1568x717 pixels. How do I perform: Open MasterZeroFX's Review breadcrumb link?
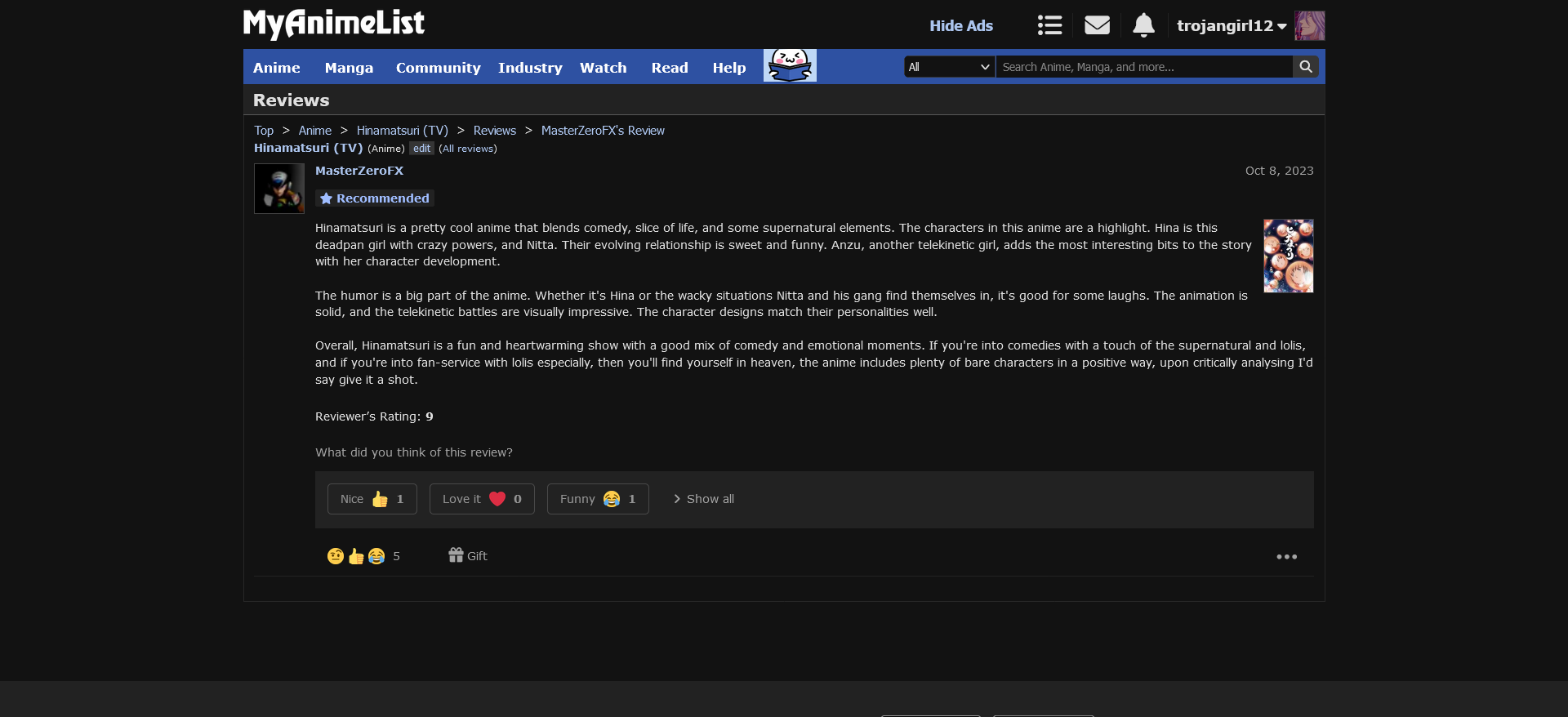pyautogui.click(x=603, y=131)
